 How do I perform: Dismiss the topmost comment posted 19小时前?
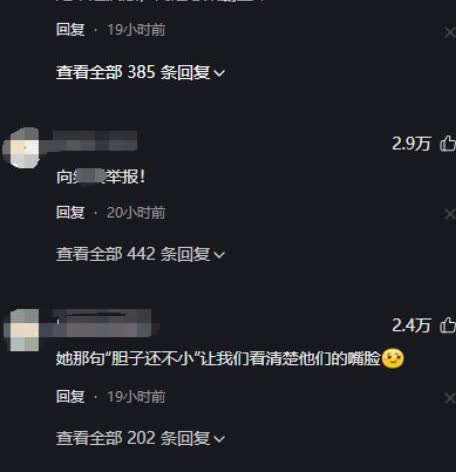450,33
